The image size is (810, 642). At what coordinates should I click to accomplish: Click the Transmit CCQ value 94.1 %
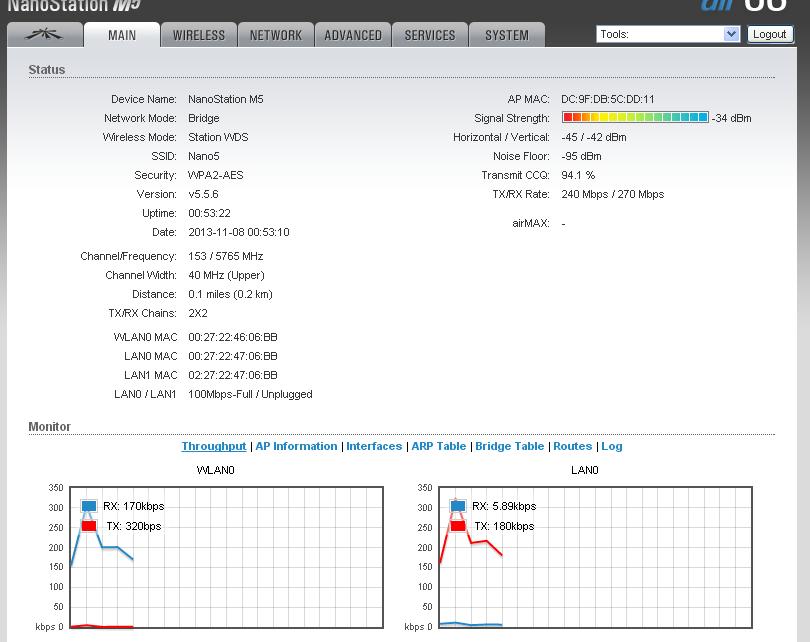click(x=578, y=175)
